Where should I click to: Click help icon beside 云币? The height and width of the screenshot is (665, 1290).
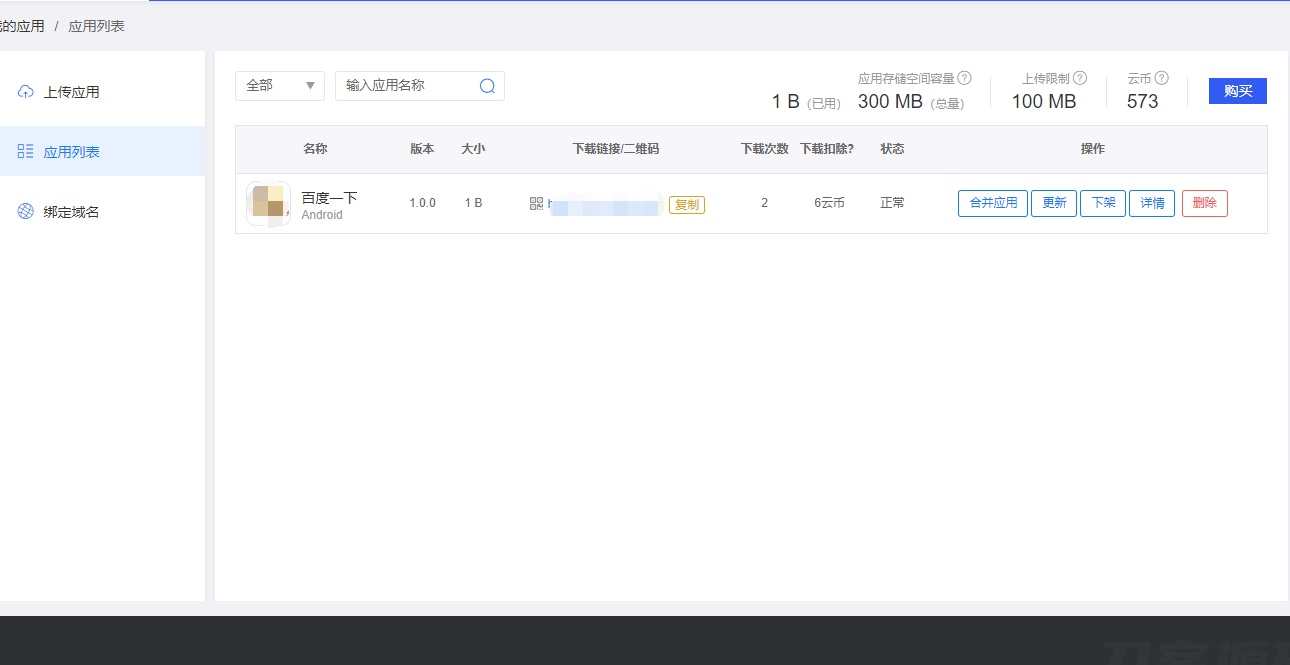pyautogui.click(x=1161, y=78)
